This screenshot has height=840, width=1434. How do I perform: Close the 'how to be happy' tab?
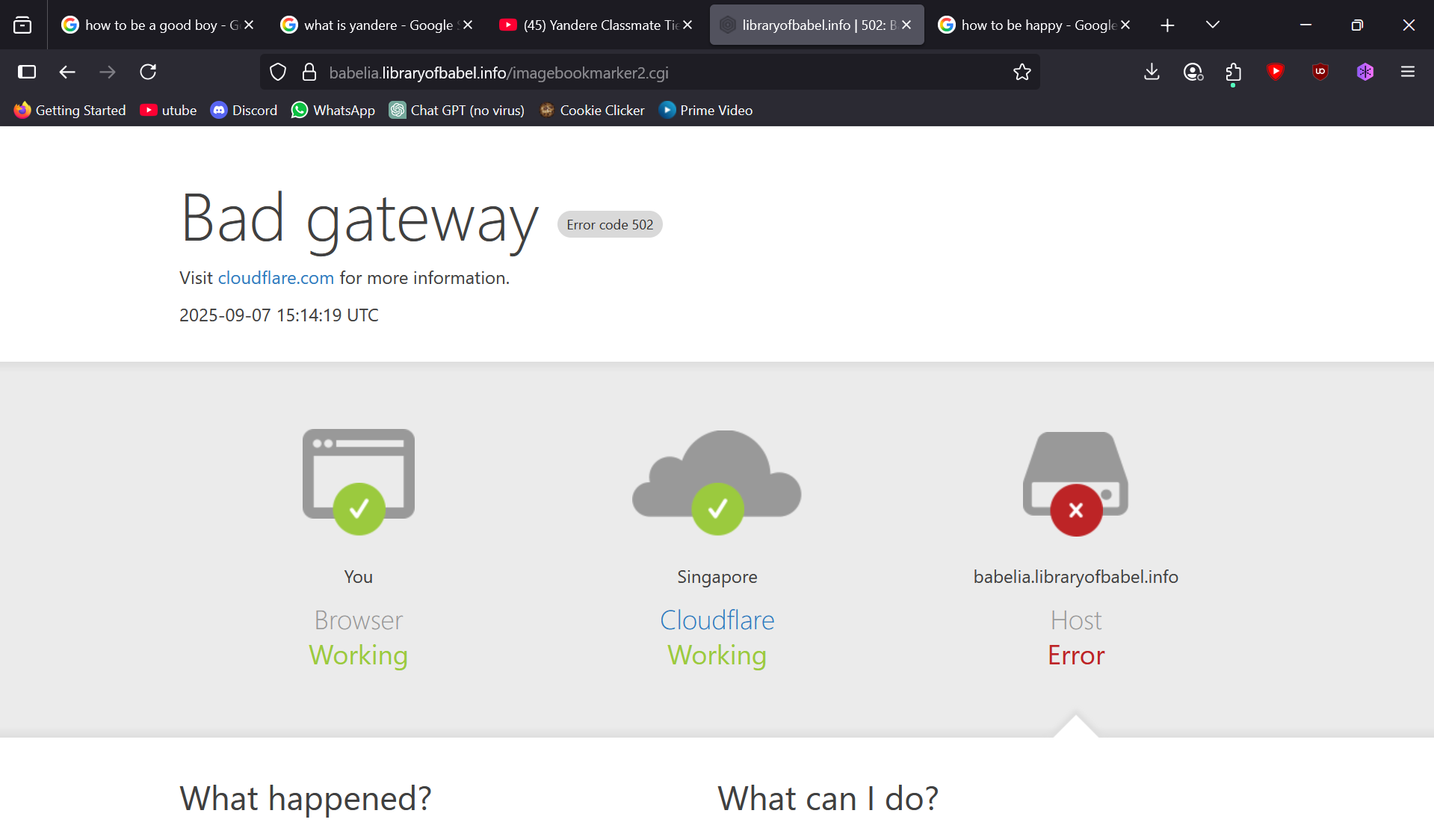(x=1125, y=25)
